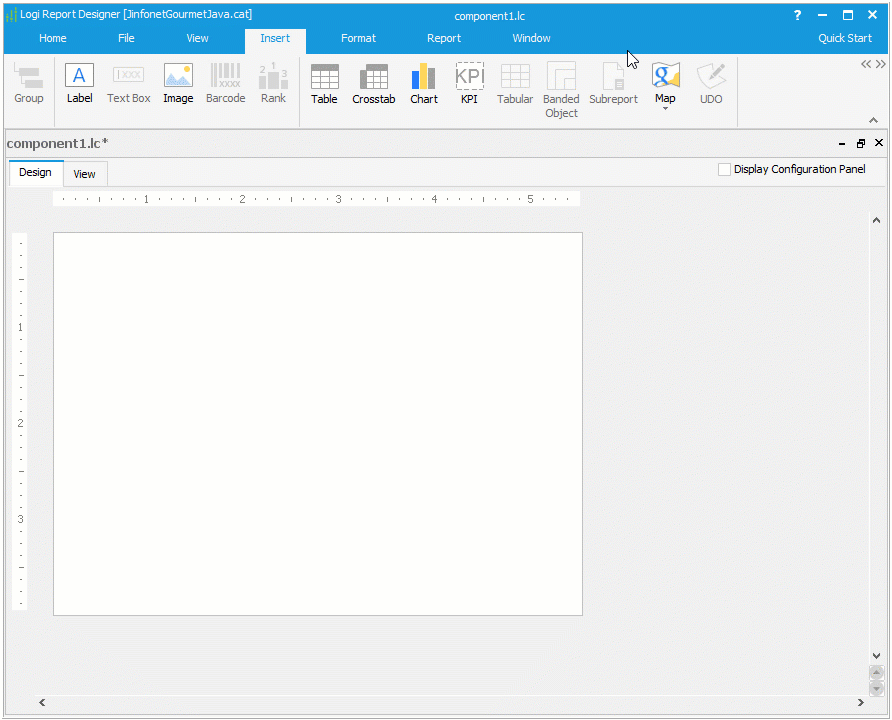
Task: Click the horizontal scrollbar's right arrow
Action: [x=862, y=702]
